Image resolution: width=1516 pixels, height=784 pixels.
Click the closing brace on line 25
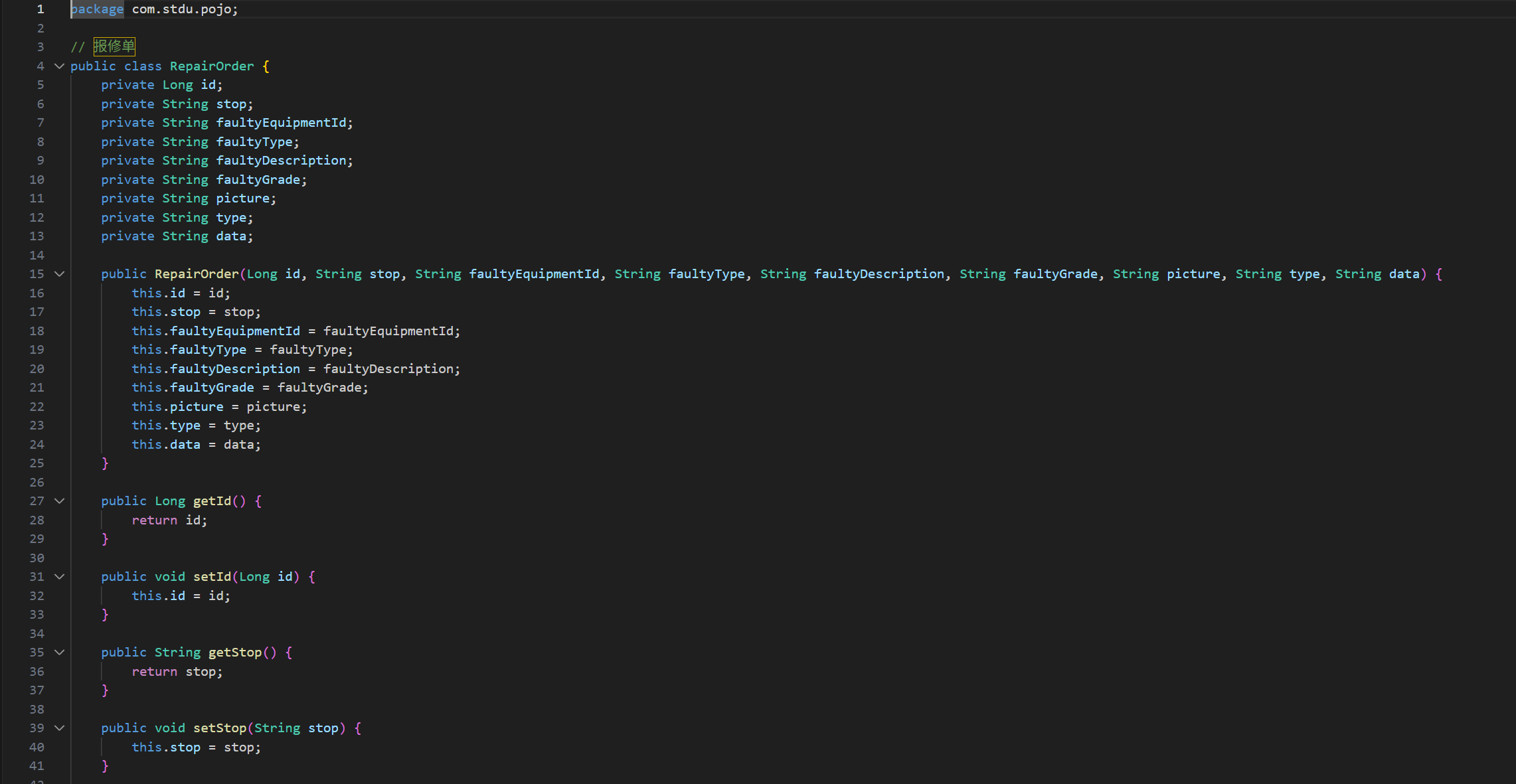pos(105,463)
